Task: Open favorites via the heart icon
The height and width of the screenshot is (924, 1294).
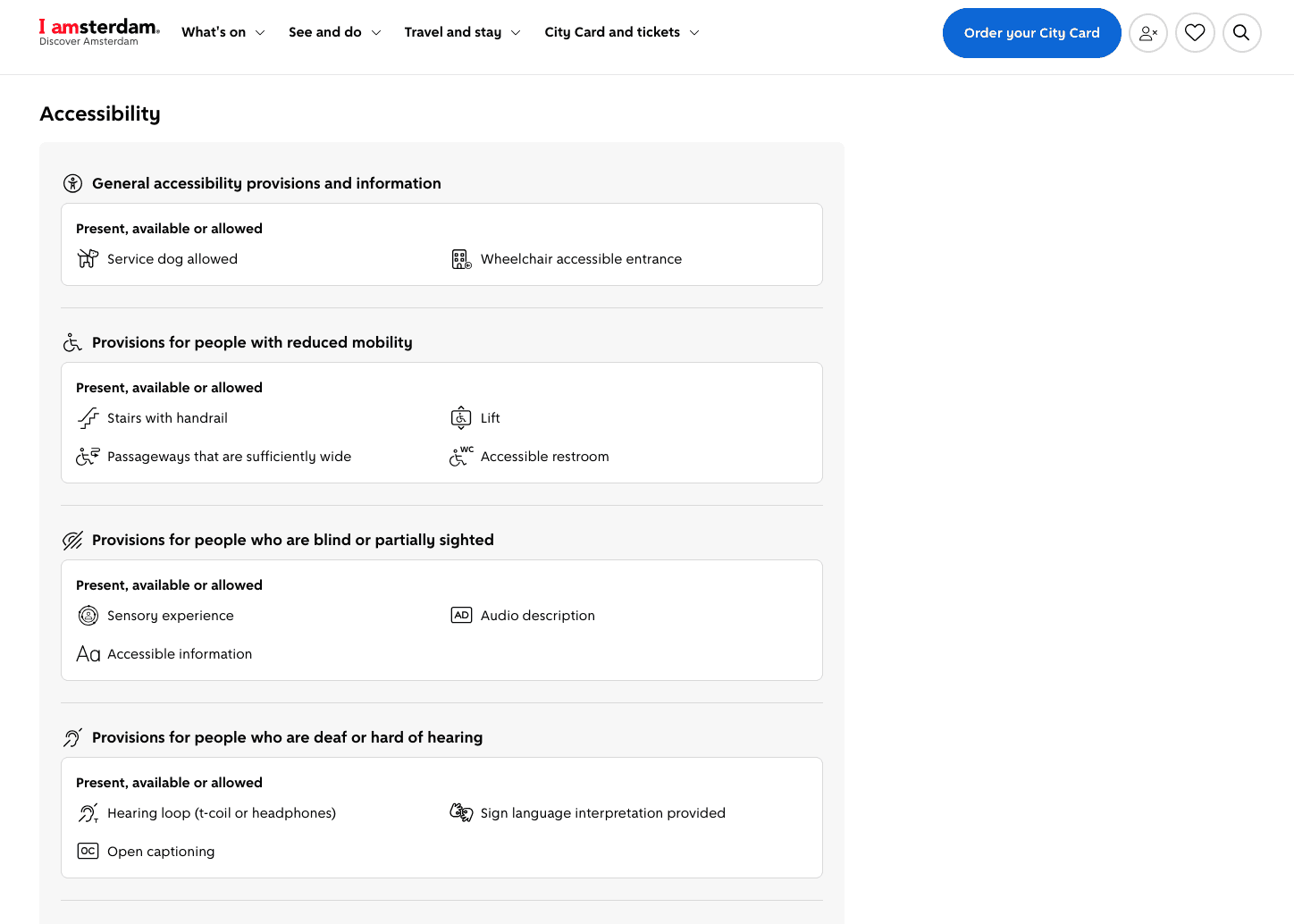Action: pyautogui.click(x=1195, y=33)
